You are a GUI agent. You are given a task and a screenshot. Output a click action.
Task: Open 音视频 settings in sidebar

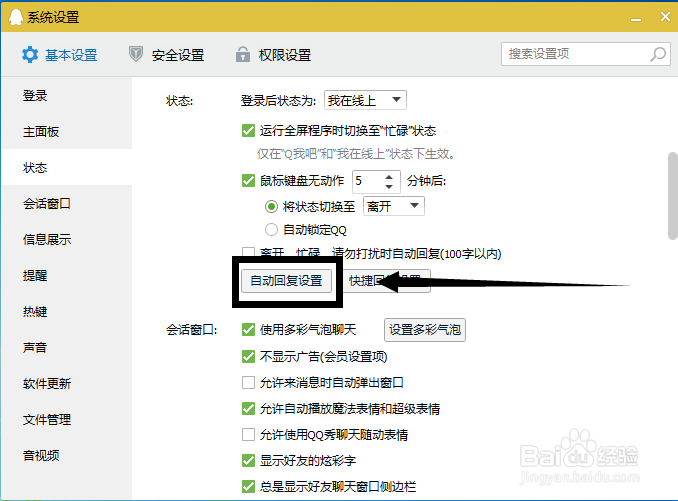[x=67, y=455]
